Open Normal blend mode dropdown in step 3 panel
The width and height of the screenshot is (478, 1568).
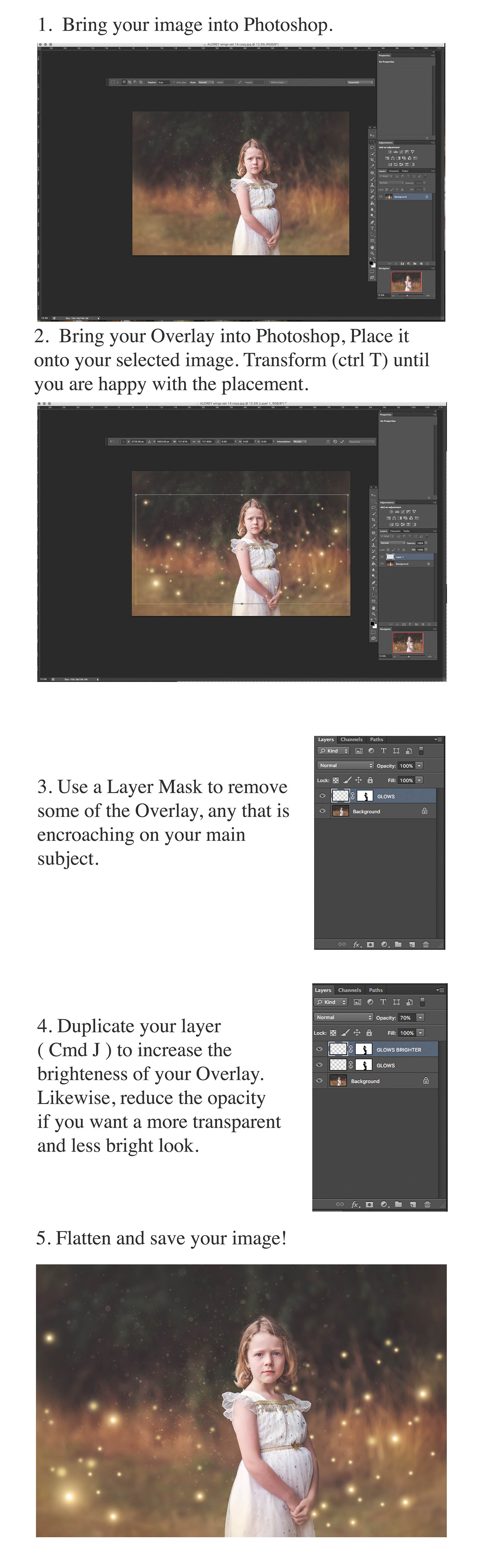pyautogui.click(x=345, y=765)
